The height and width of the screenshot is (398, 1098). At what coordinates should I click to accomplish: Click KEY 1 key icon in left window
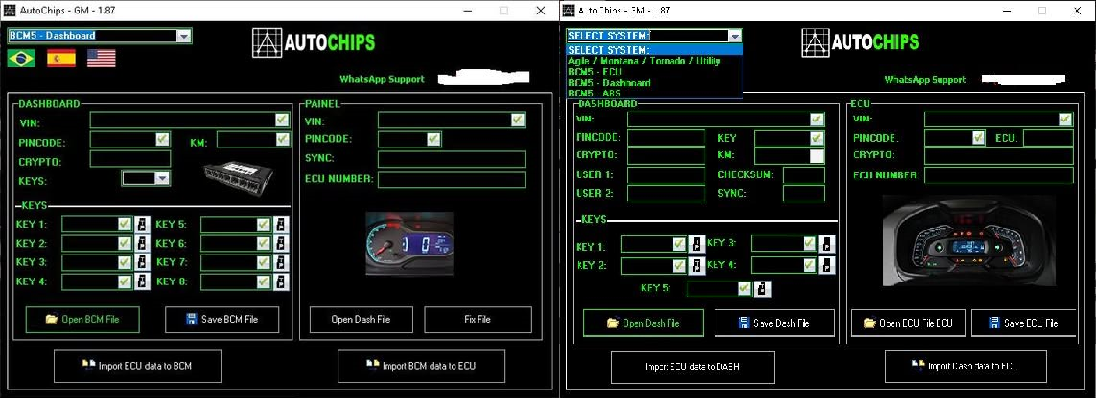142,225
